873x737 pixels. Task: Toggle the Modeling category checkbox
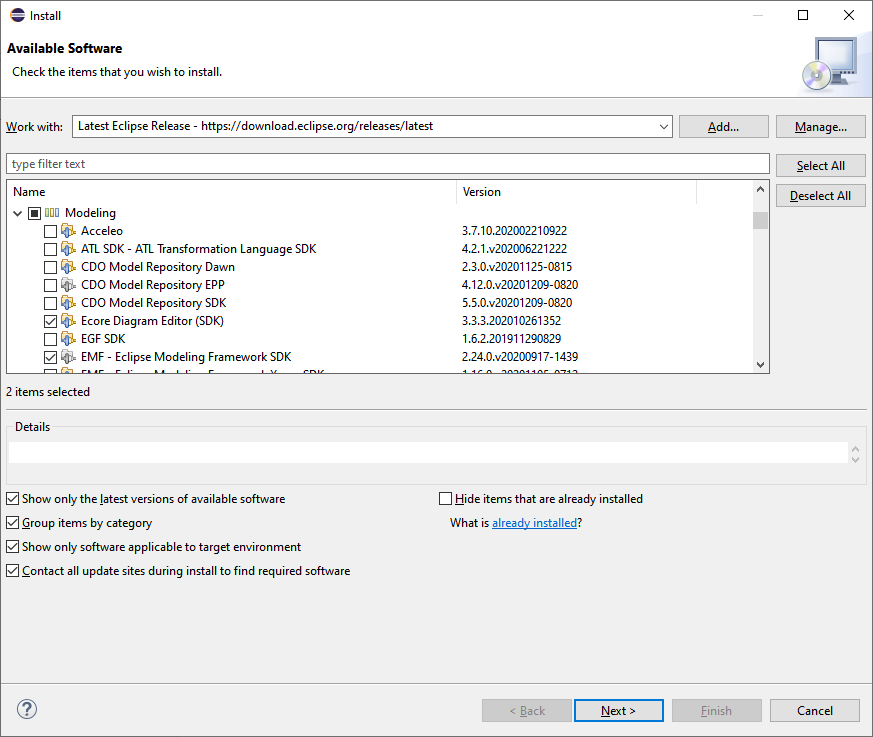35,213
